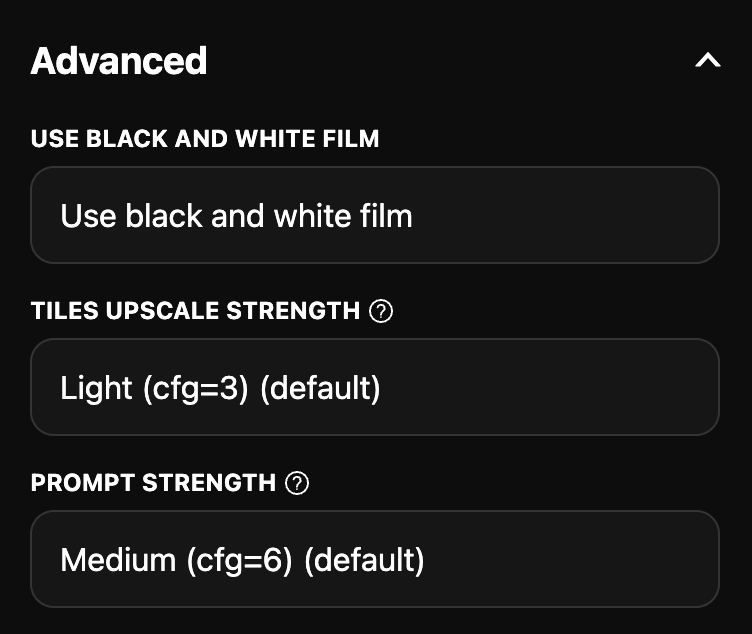This screenshot has width=752, height=634.
Task: Change the tiles upscale cfg strength setting
Action: 375,387
